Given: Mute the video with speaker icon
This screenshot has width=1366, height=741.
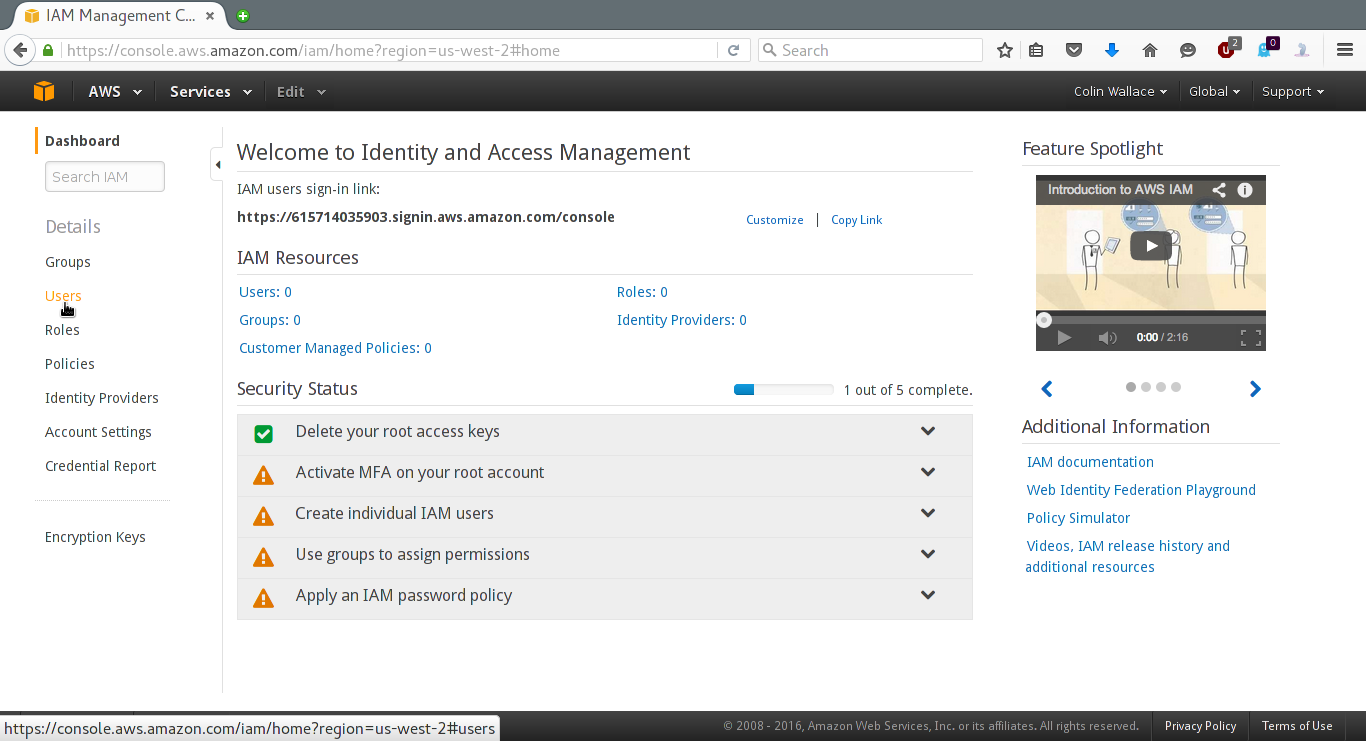Looking at the screenshot, I should click(1107, 338).
